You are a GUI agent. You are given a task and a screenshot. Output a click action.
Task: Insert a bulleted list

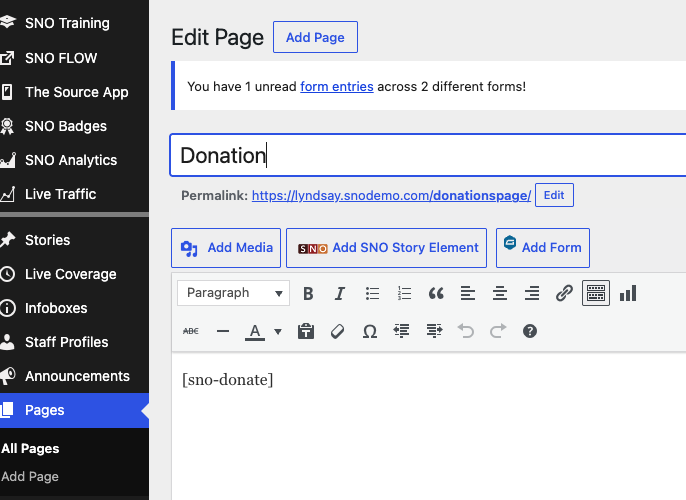click(x=372, y=293)
